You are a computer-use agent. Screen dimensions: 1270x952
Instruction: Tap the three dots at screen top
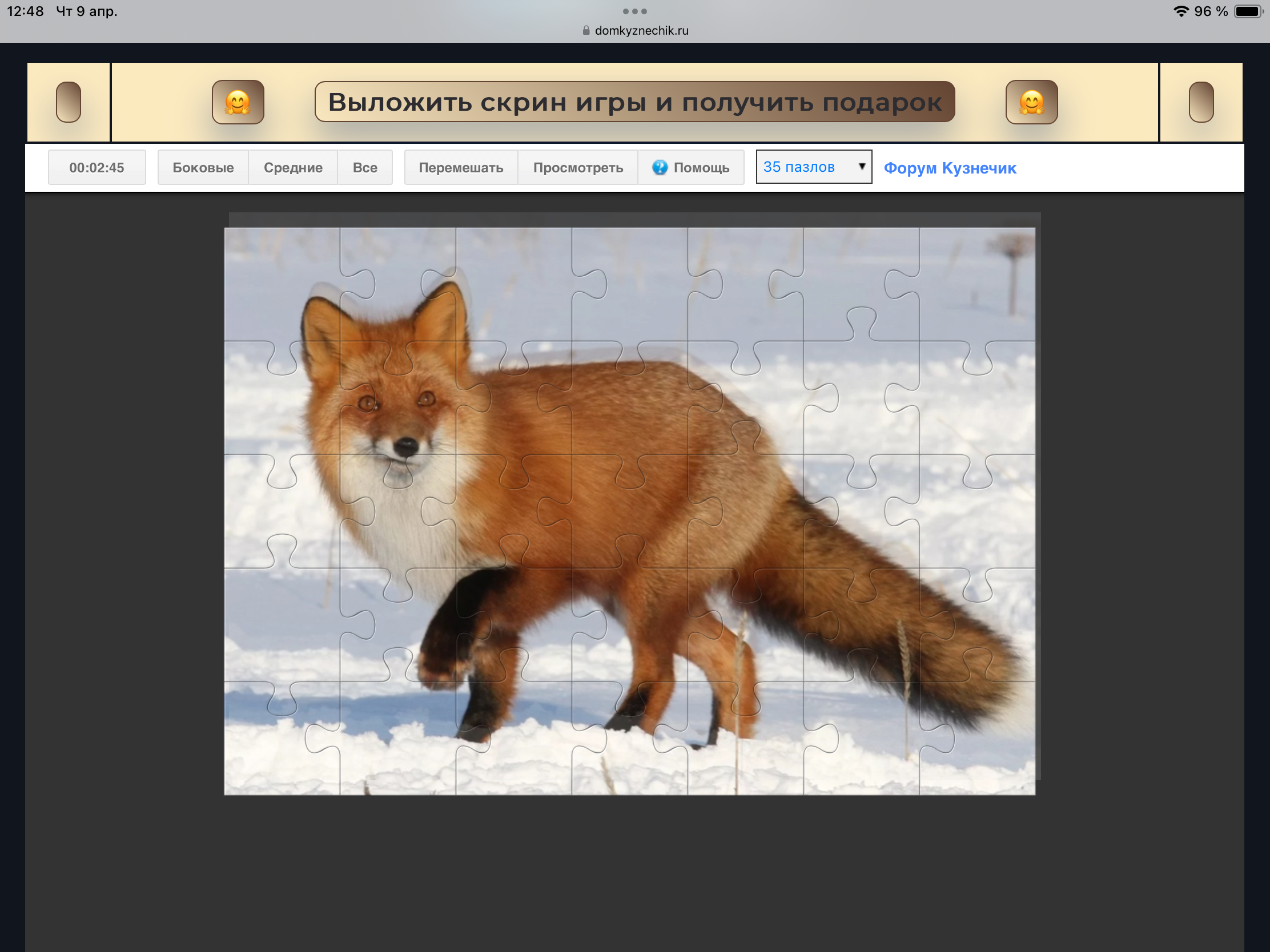(634, 11)
